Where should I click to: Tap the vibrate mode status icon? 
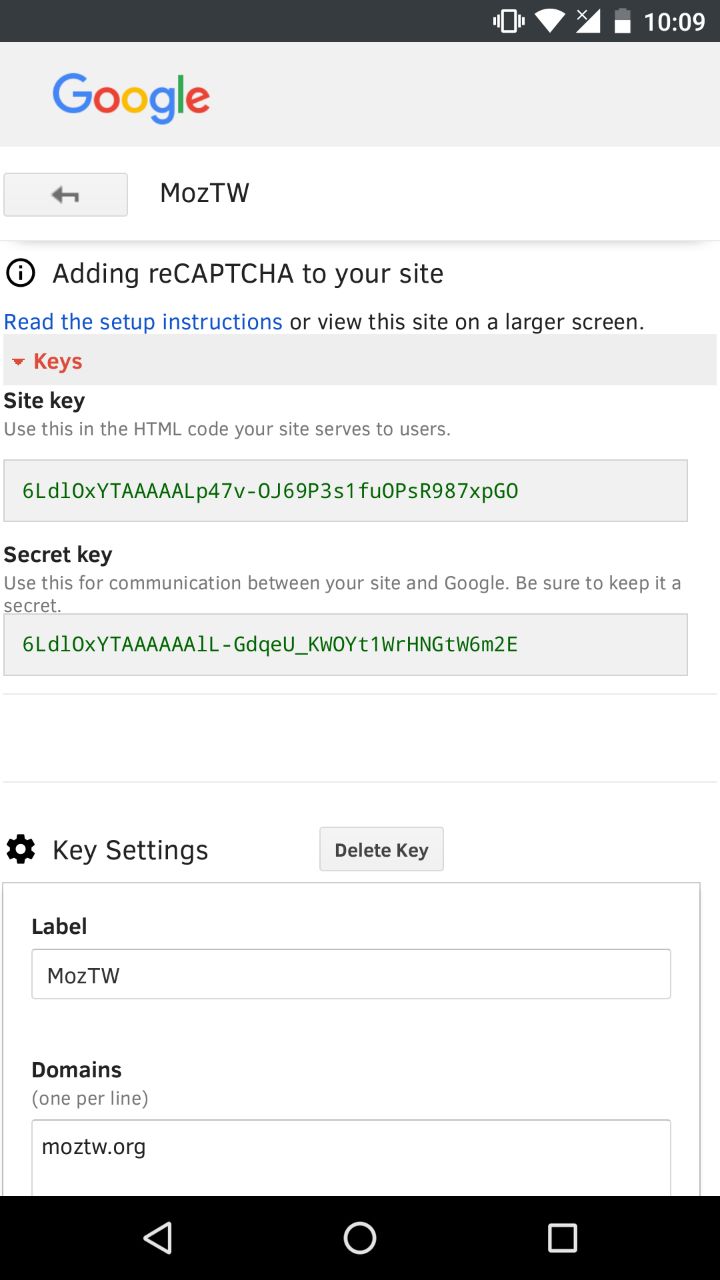tap(509, 21)
